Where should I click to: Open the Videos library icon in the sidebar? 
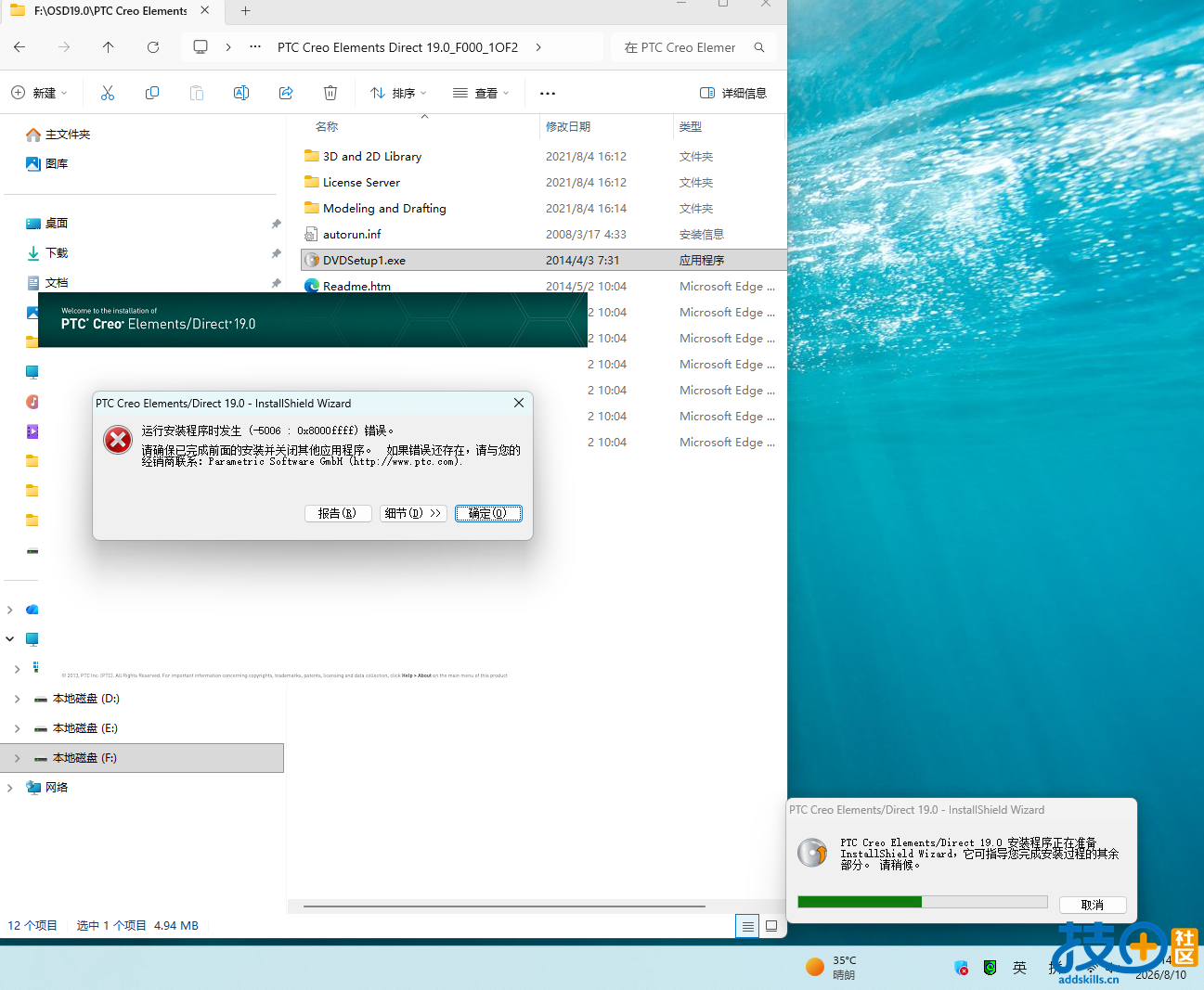coord(32,431)
